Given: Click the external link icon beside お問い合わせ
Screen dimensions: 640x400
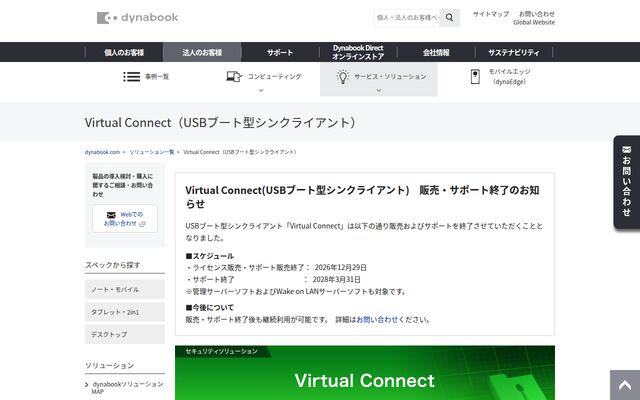Looking at the screenshot, I should point(142,224).
